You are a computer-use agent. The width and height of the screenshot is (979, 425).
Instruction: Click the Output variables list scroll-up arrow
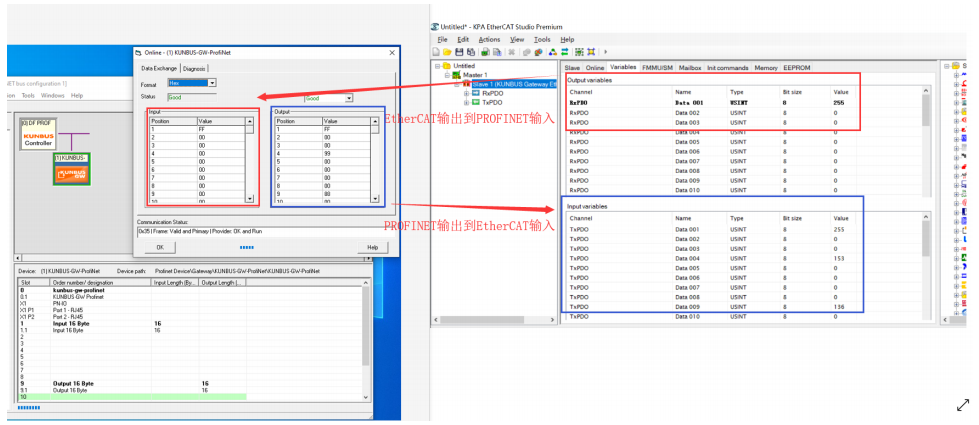point(925,91)
